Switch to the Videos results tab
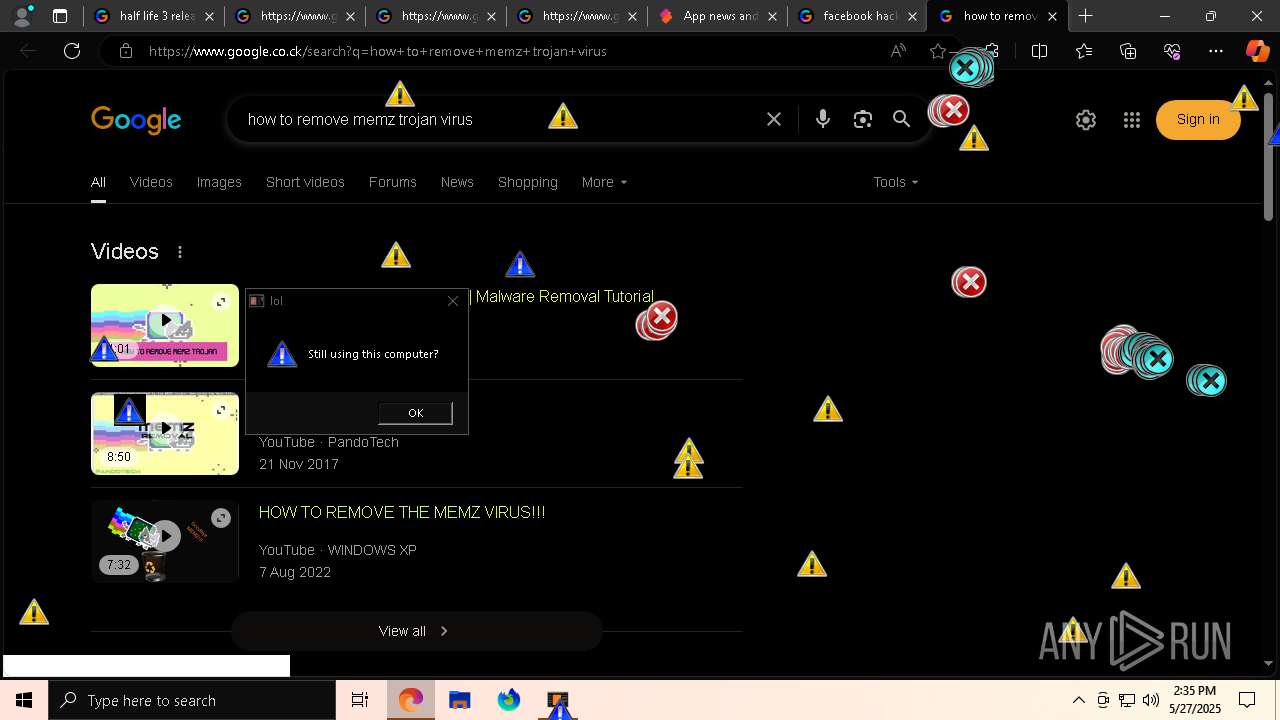The height and width of the screenshot is (720, 1280). 151,182
